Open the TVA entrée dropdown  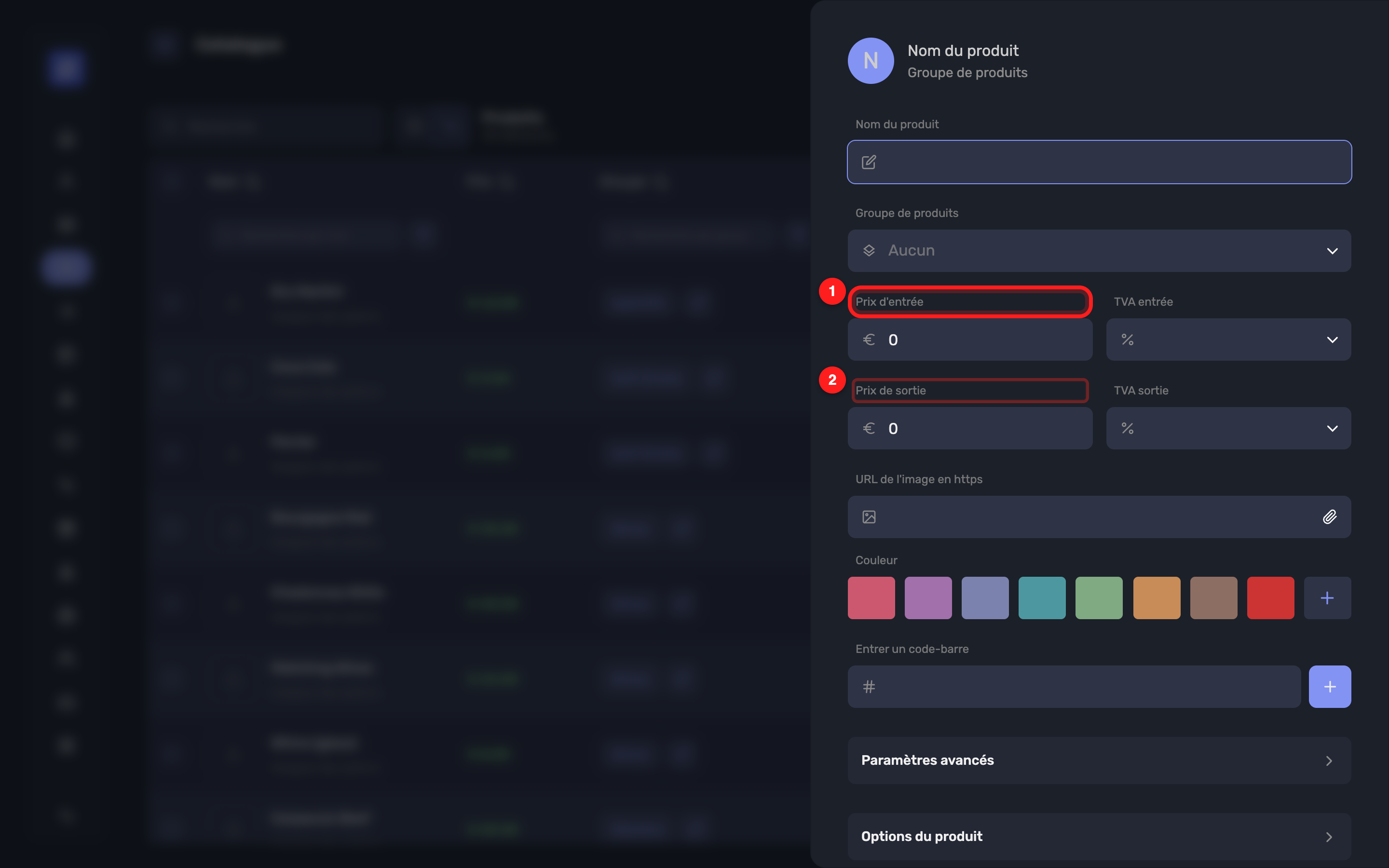[1228, 340]
